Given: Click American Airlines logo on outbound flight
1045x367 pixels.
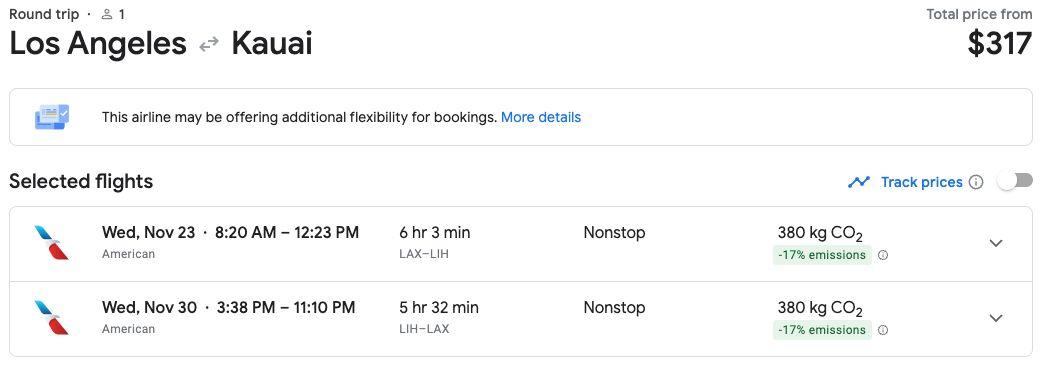Looking at the screenshot, I should click(x=51, y=242).
